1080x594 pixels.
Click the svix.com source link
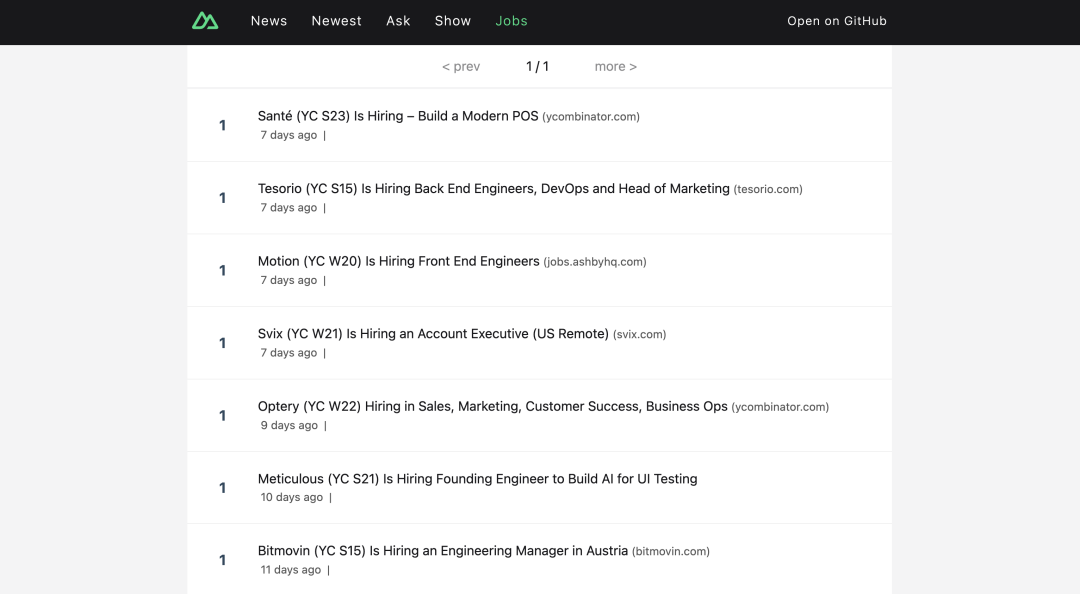point(640,335)
